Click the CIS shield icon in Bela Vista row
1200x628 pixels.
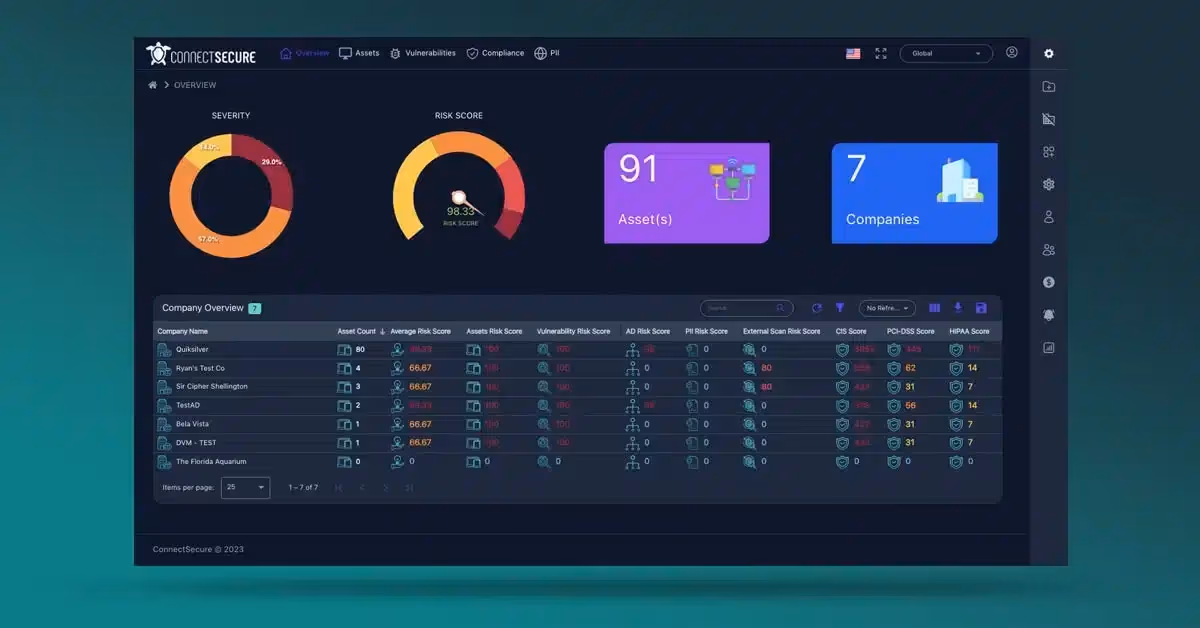(x=843, y=424)
